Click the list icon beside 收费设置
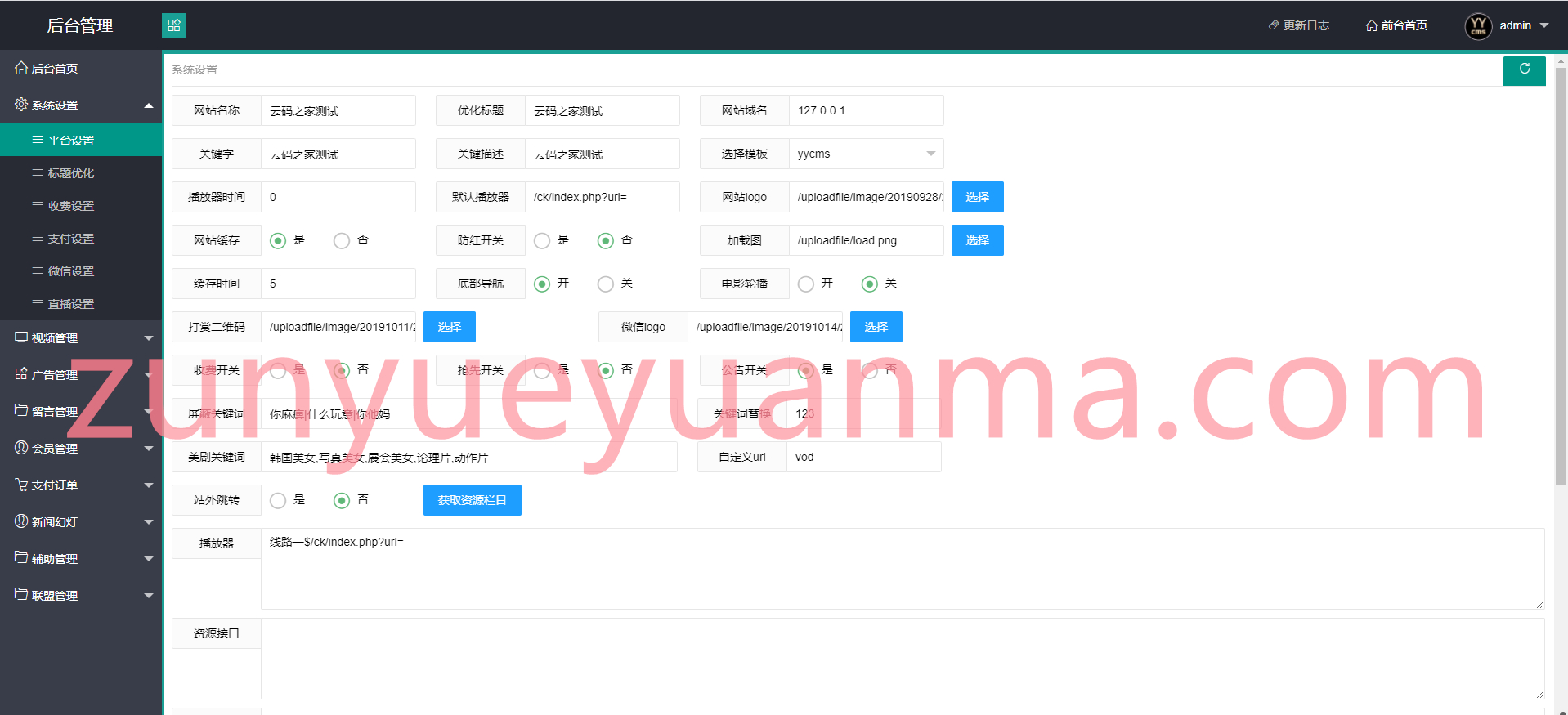Viewport: 1568px width, 715px height. pyautogui.click(x=38, y=206)
